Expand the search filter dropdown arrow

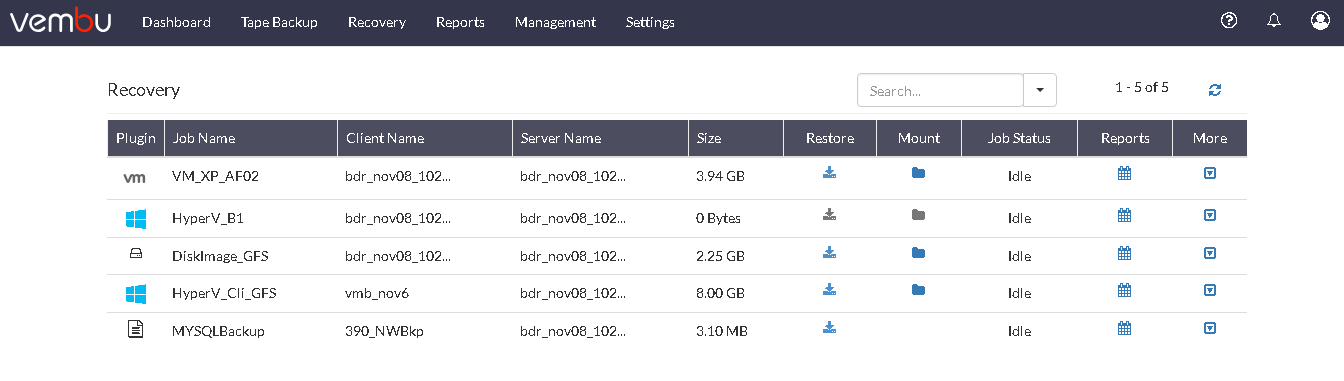(1040, 90)
